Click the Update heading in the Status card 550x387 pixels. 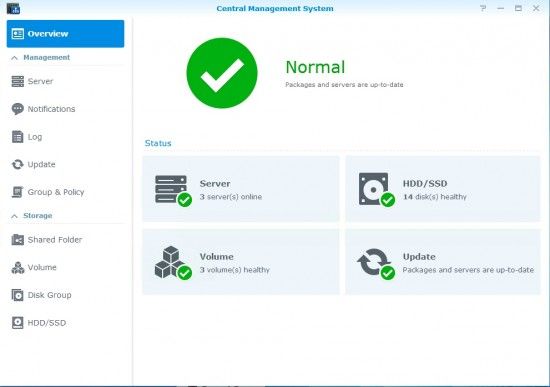pyautogui.click(x=419, y=256)
